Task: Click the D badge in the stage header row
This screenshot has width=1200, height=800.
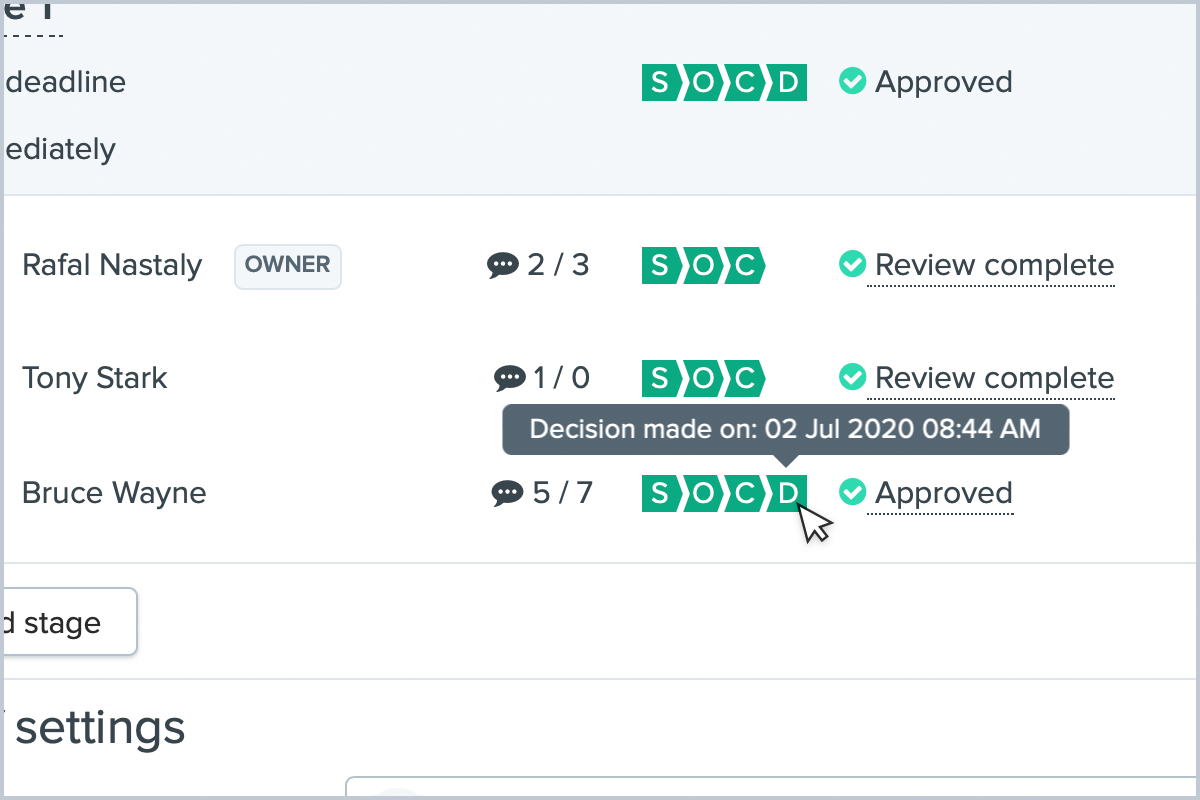Action: (x=789, y=82)
